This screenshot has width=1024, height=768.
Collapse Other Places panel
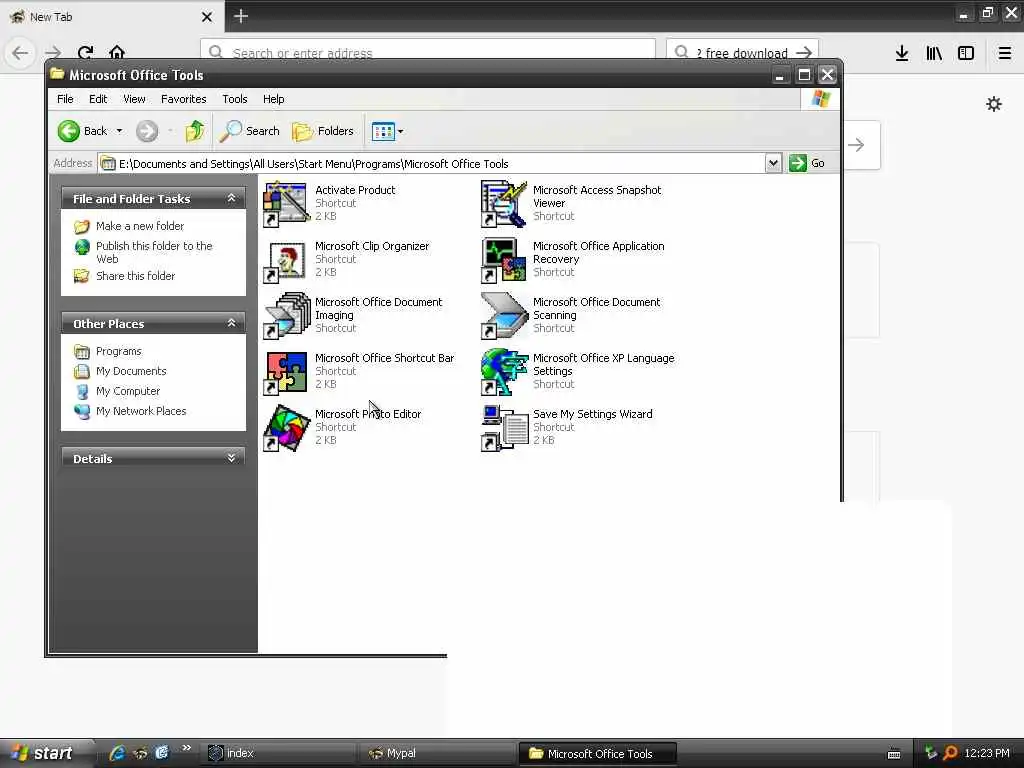[231, 323]
